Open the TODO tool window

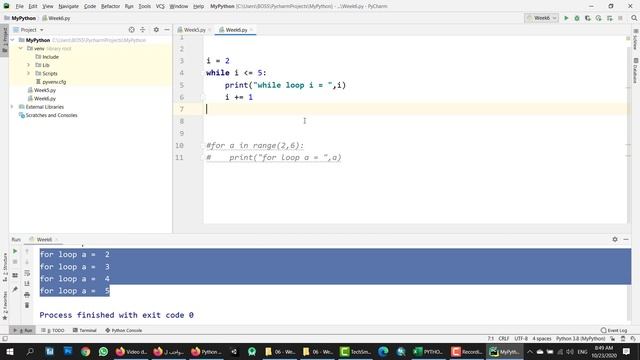(53, 330)
